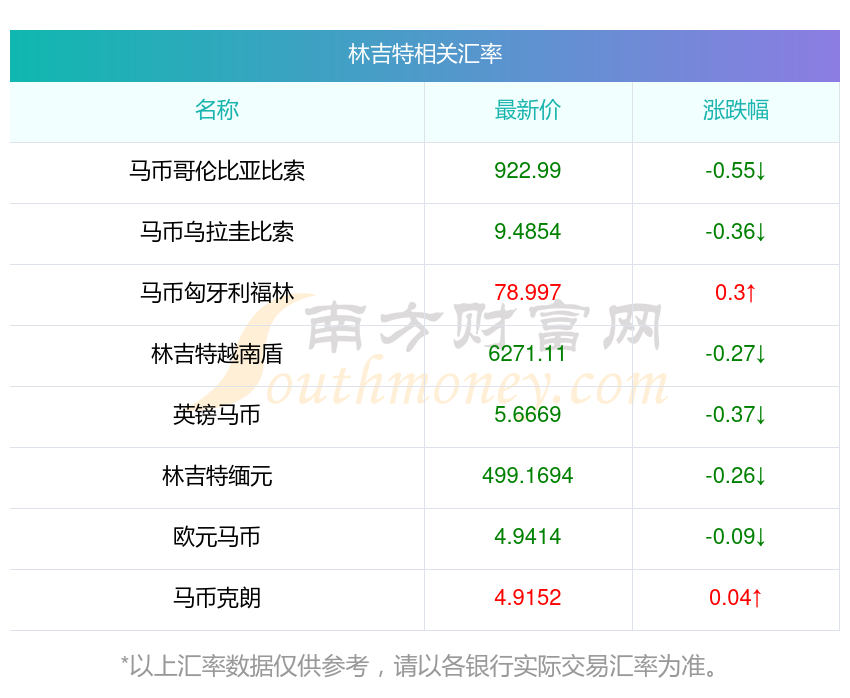
Task: Click the price value 499.1694
Action: [x=527, y=476]
